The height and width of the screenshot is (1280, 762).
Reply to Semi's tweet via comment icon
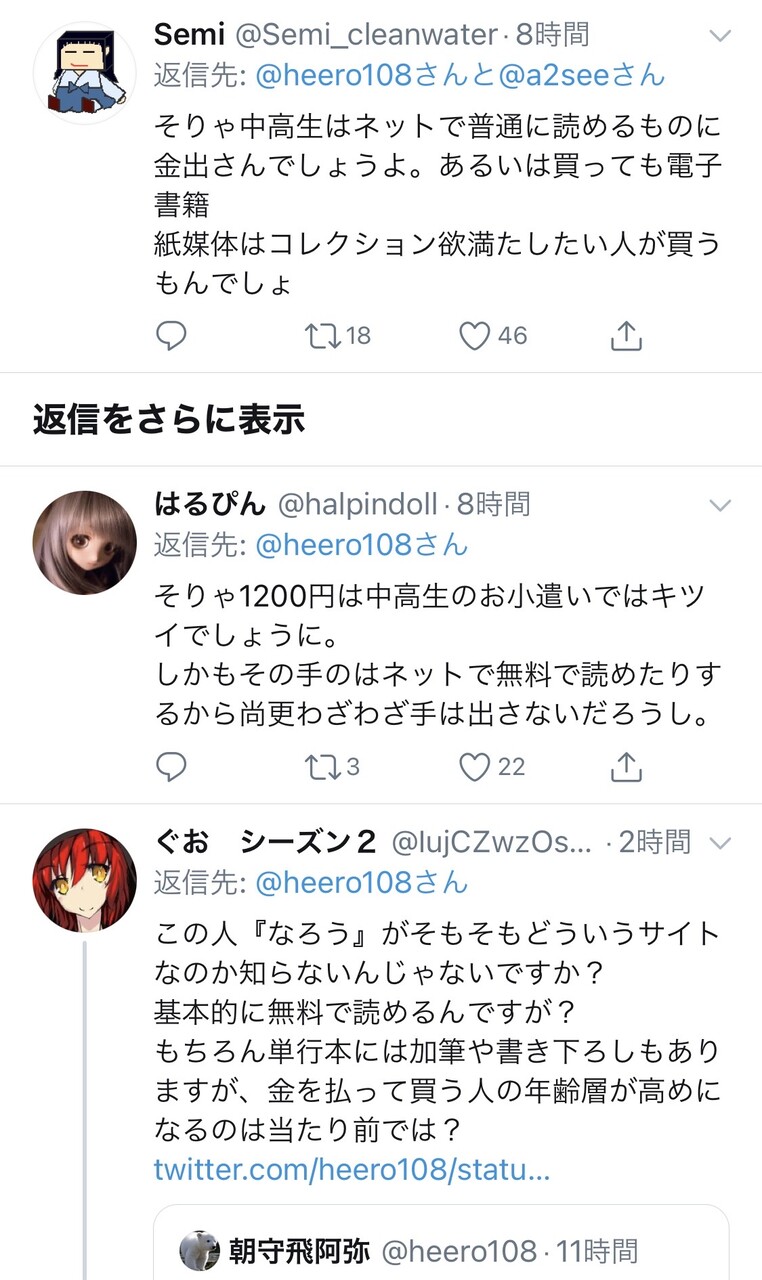coord(171,336)
